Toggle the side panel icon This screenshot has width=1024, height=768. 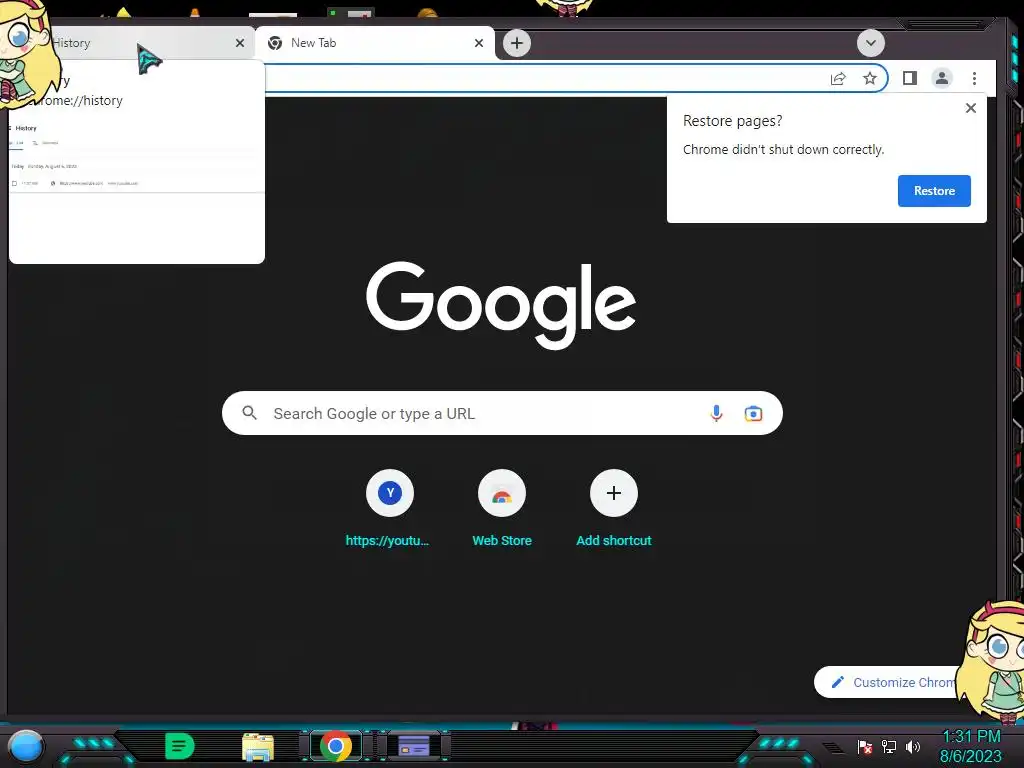[910, 78]
